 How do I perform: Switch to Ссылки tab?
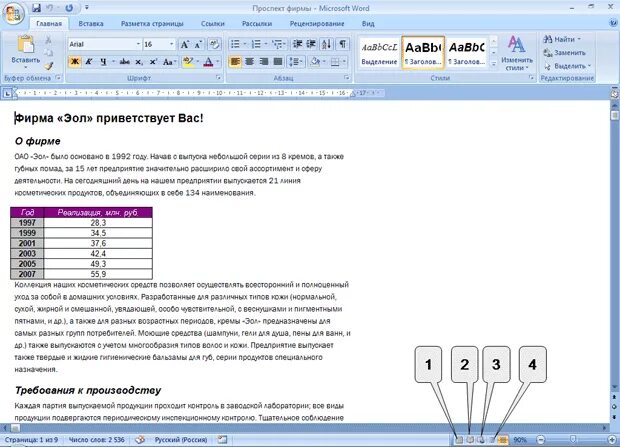(x=213, y=23)
